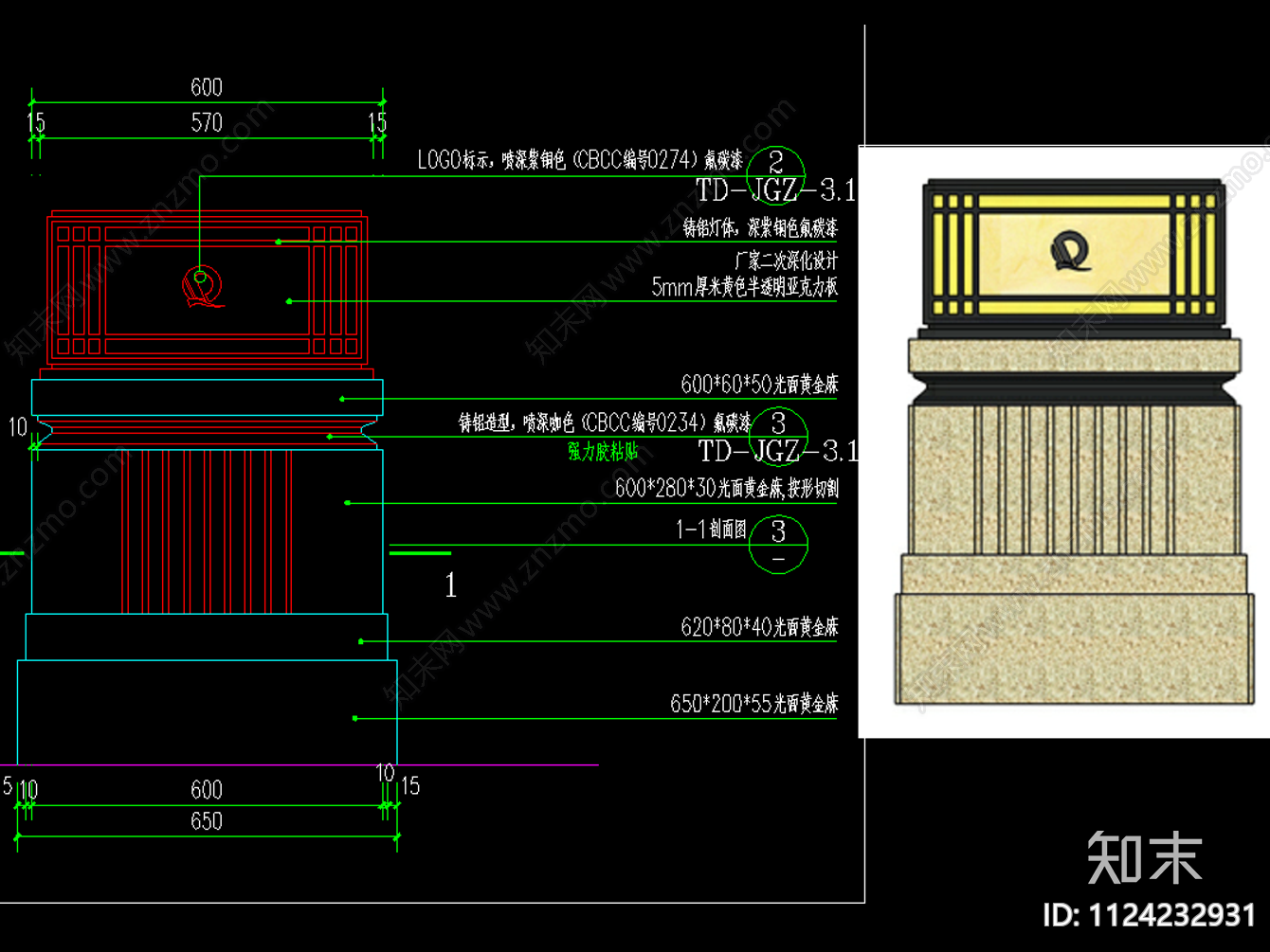Select the 1-1剖面图 label
Screen dimensions: 1270x952
[711, 530]
